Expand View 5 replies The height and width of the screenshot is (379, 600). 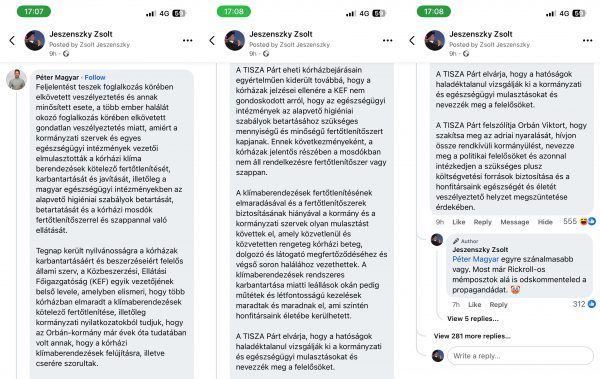pos(473,319)
